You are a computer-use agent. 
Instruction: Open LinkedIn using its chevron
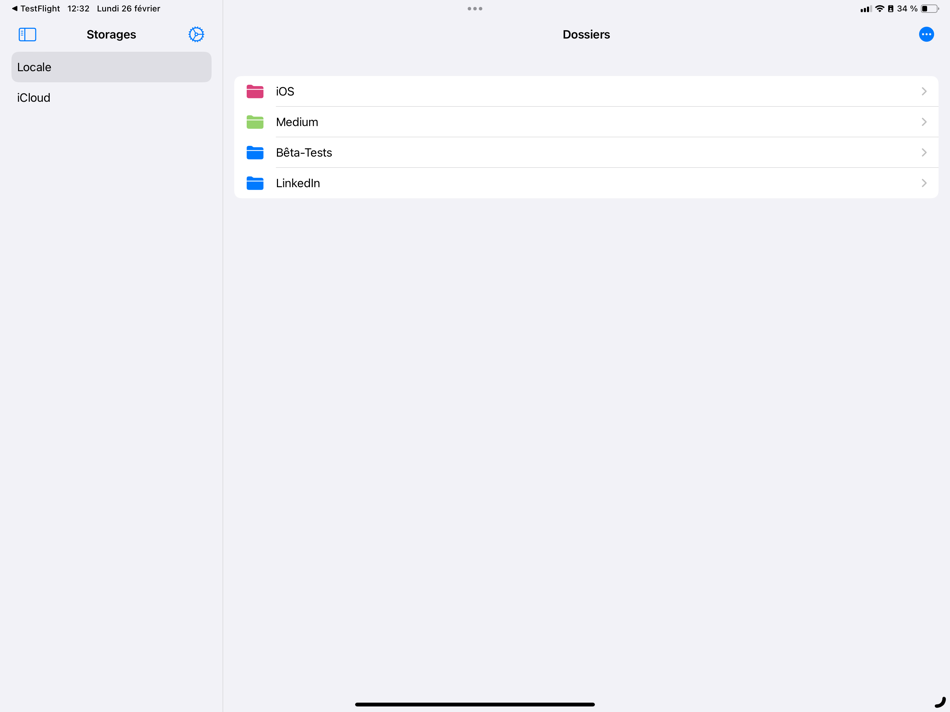pyautogui.click(x=924, y=183)
